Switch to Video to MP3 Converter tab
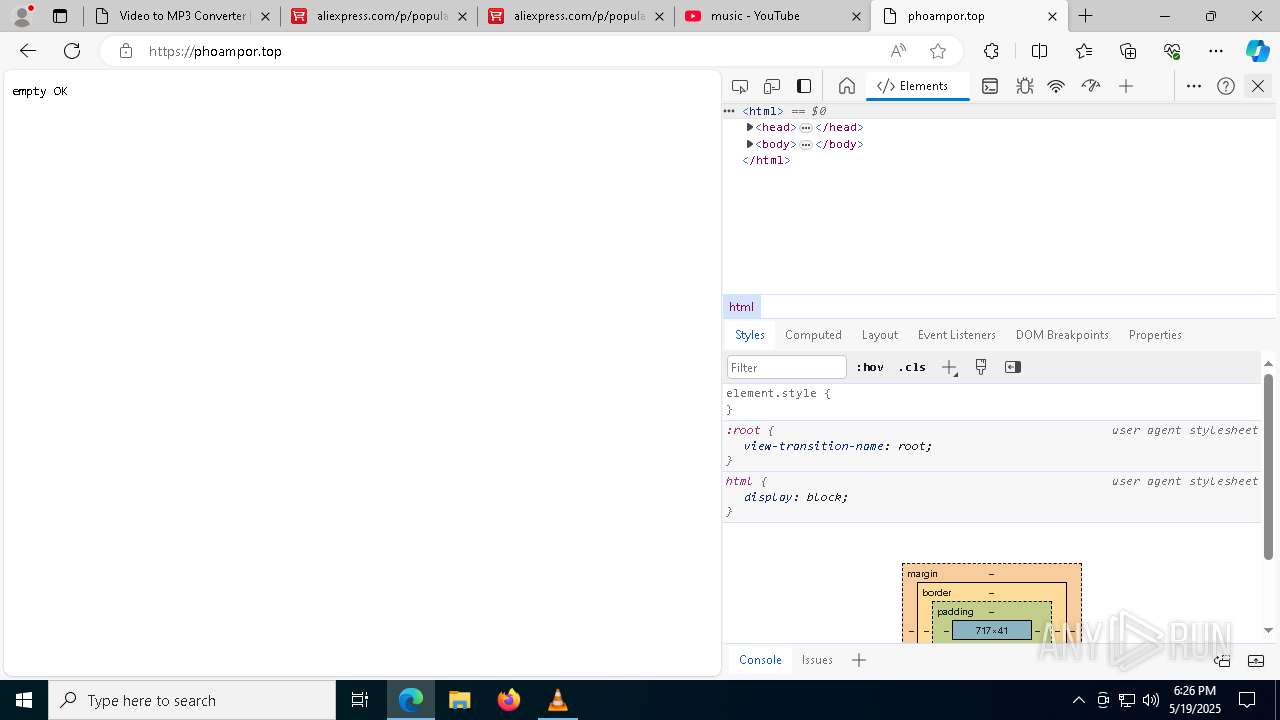The height and width of the screenshot is (720, 1280). pyautogui.click(x=182, y=16)
